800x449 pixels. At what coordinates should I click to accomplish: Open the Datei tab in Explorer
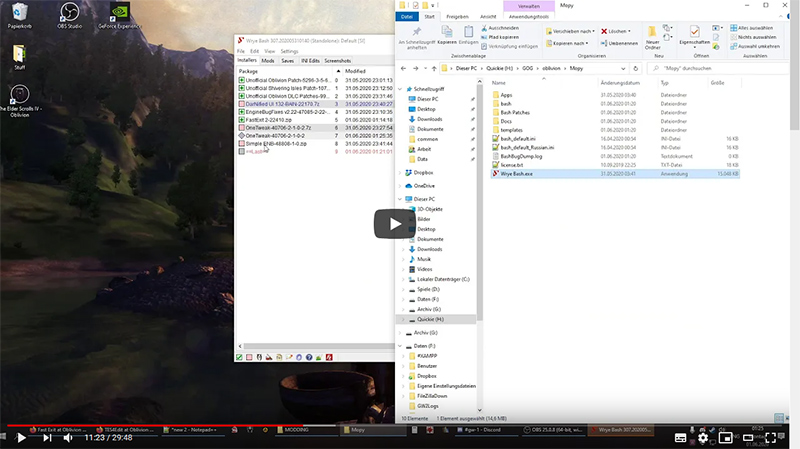(407, 17)
